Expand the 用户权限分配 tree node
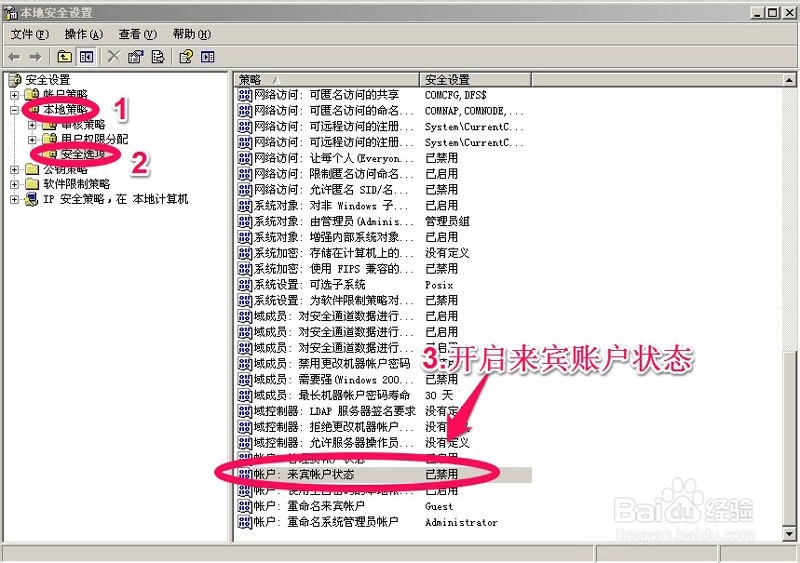The width and height of the screenshot is (800, 563). (x=32, y=139)
